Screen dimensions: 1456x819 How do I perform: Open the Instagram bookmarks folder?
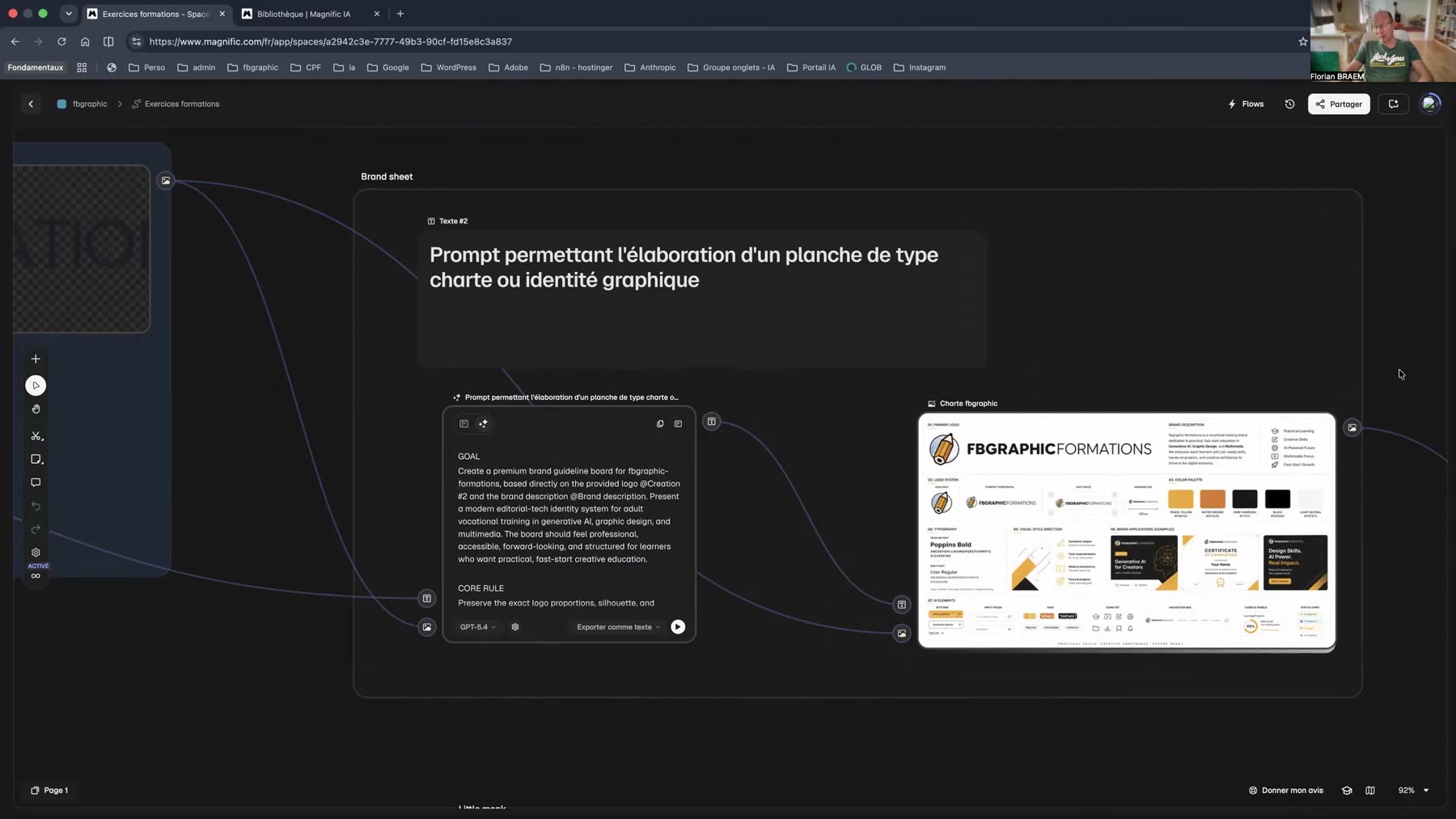pos(920,68)
